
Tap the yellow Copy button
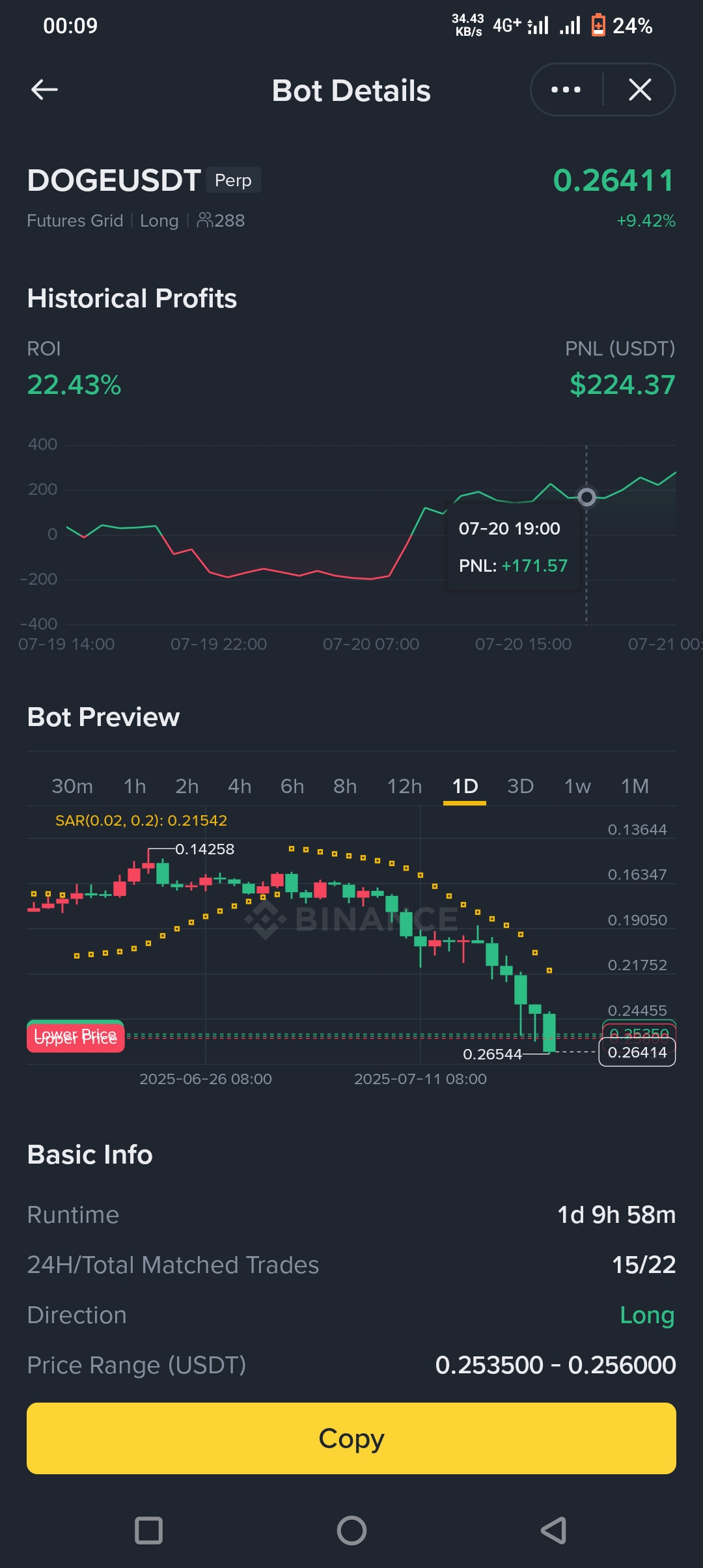coord(351,1438)
